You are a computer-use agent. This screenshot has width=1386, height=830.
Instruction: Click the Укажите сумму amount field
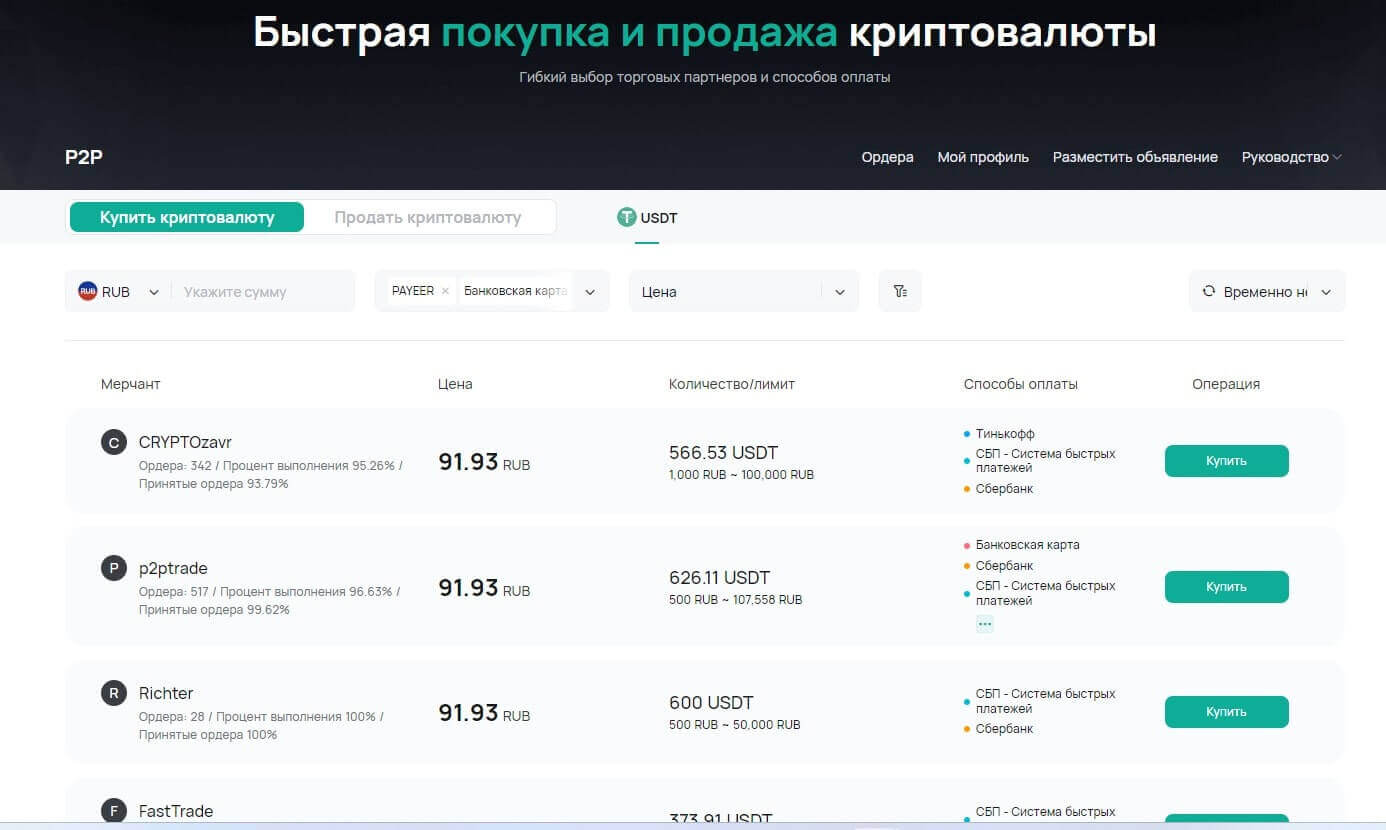click(x=262, y=292)
